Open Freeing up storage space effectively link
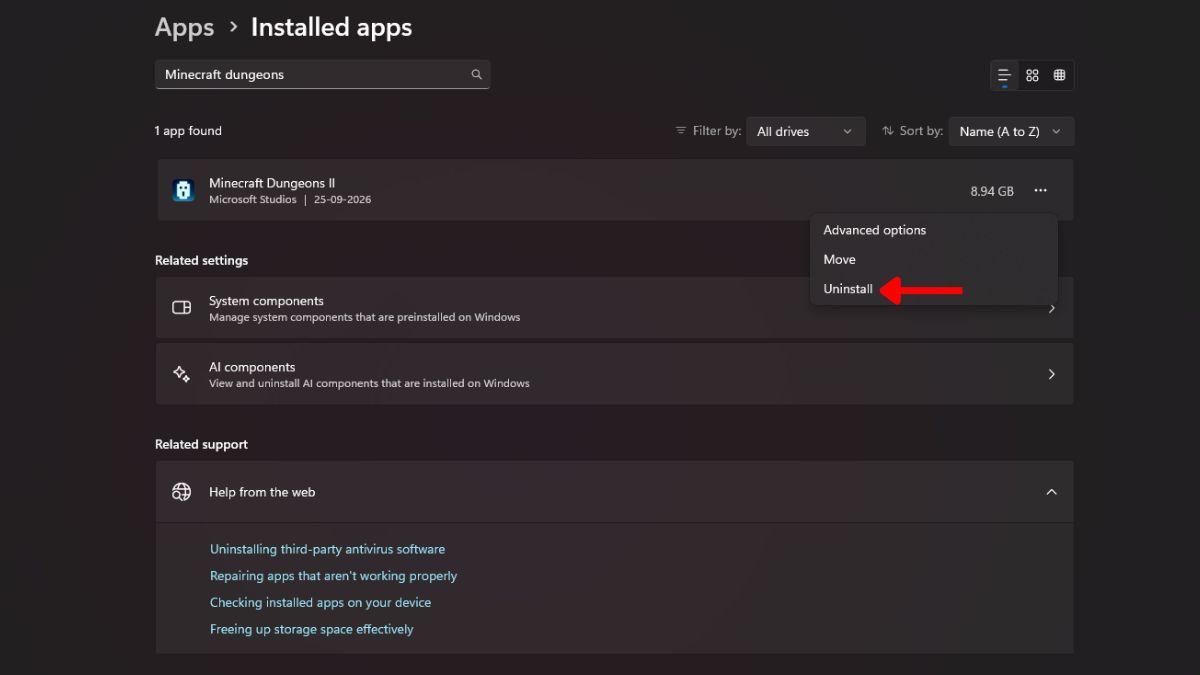This screenshot has height=675, width=1200. tap(311, 629)
